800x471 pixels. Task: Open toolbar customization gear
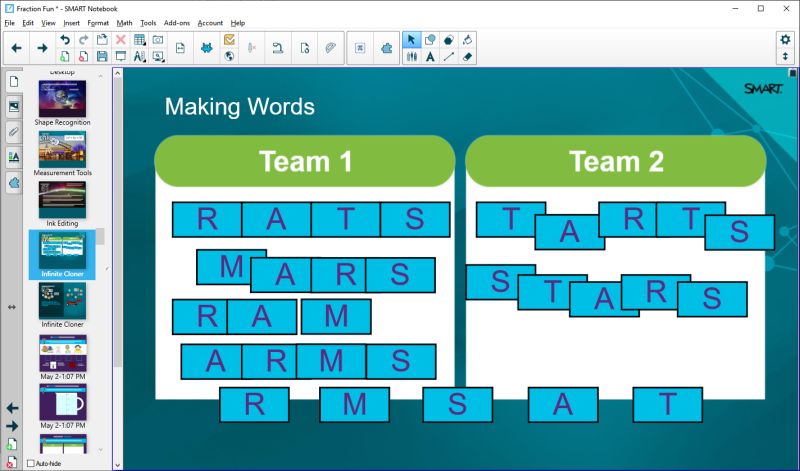click(x=785, y=39)
